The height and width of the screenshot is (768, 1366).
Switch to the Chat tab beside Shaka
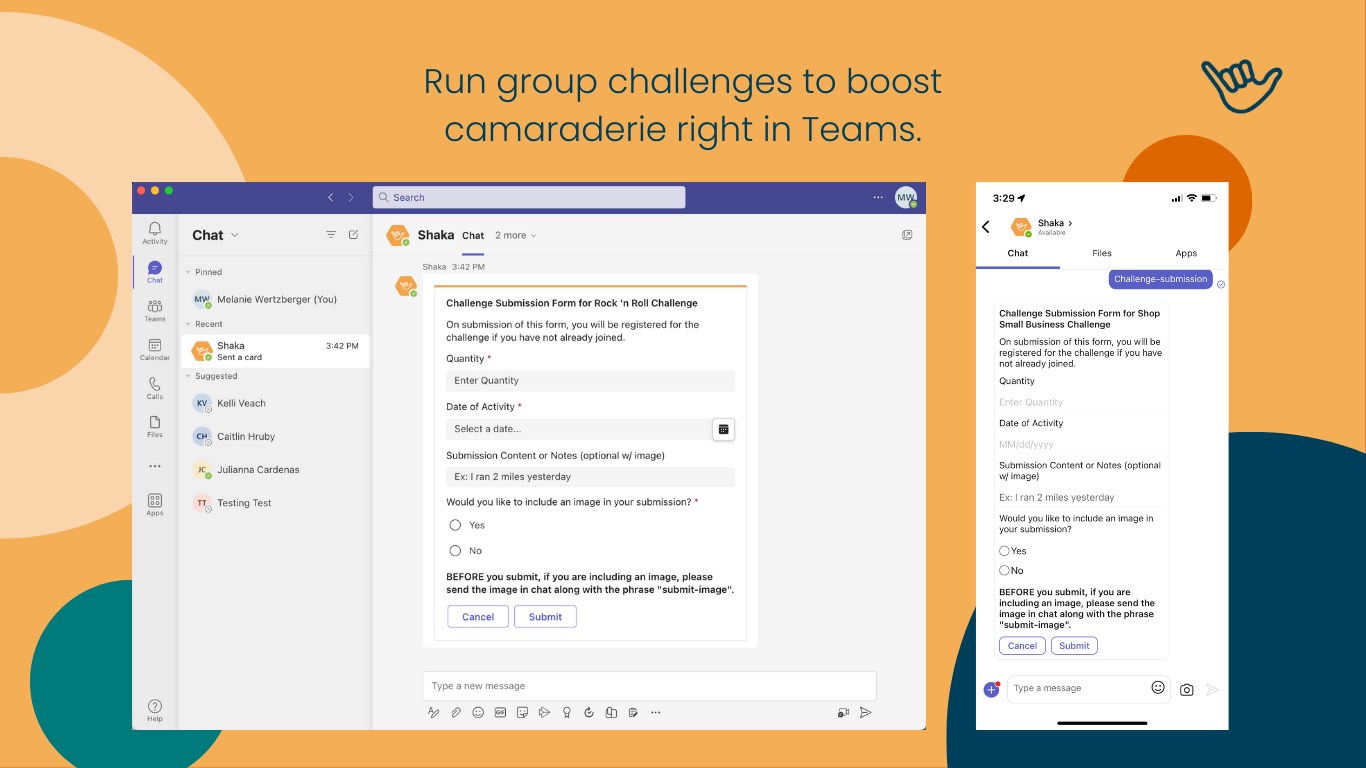(x=473, y=236)
